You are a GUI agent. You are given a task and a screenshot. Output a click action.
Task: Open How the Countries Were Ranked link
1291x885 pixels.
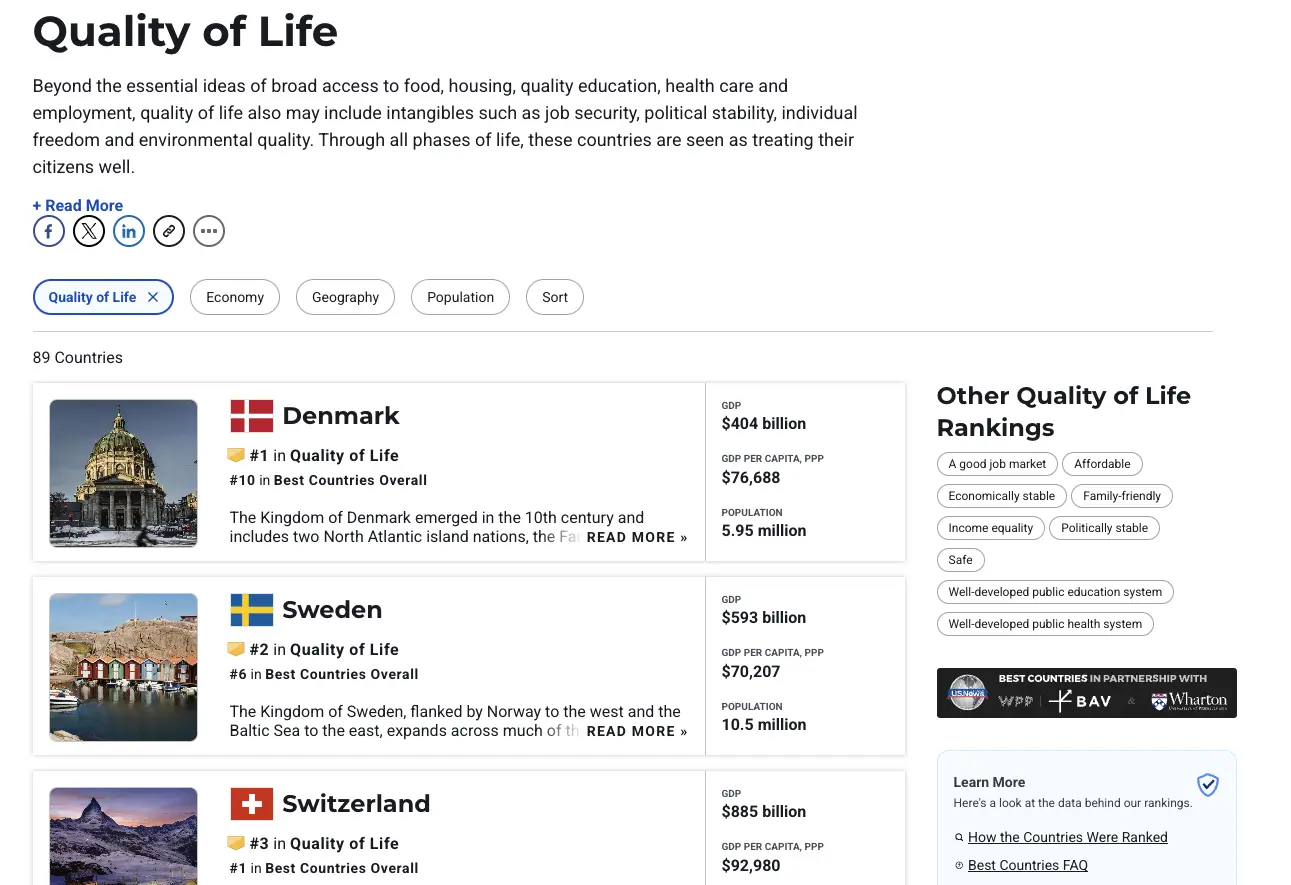pos(1067,837)
